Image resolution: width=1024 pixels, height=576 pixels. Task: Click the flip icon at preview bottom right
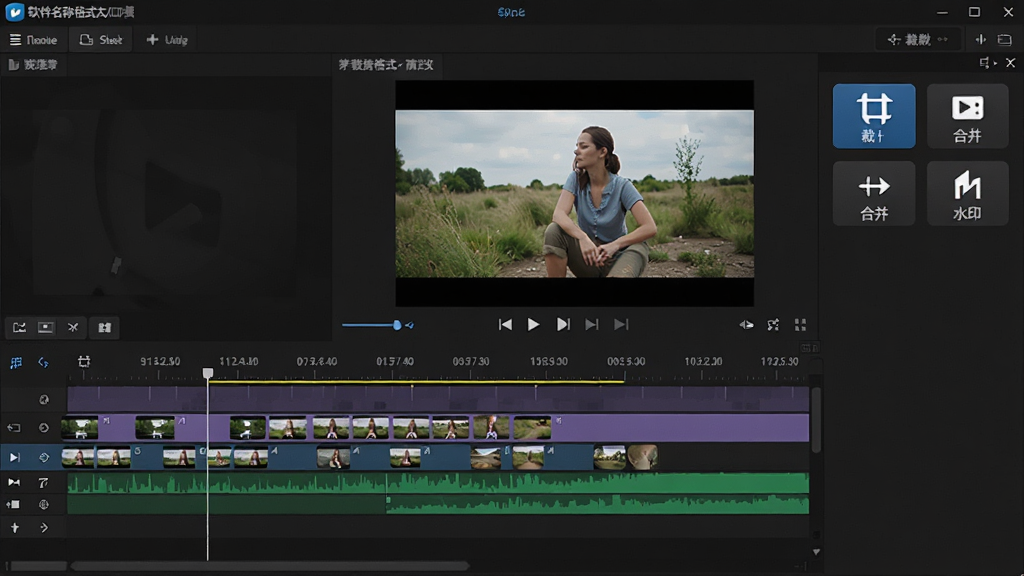(x=746, y=325)
